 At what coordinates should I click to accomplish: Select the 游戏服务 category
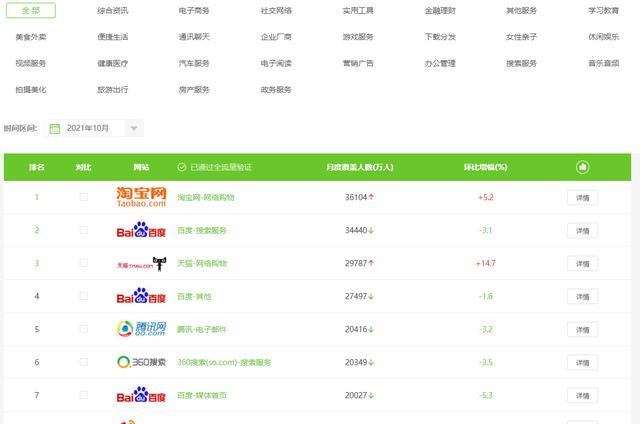click(x=358, y=37)
